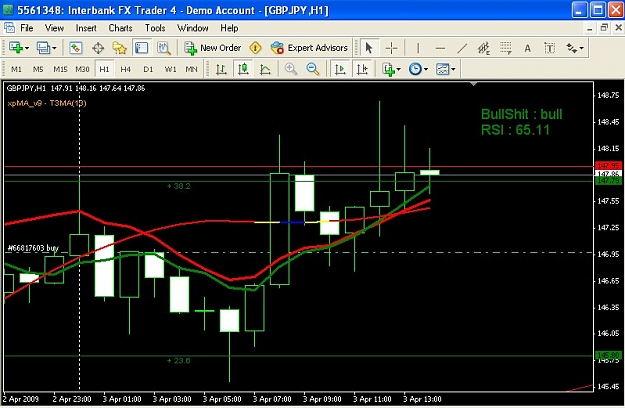625x408 pixels.
Task: Open the Charts menu
Action: click(120, 28)
